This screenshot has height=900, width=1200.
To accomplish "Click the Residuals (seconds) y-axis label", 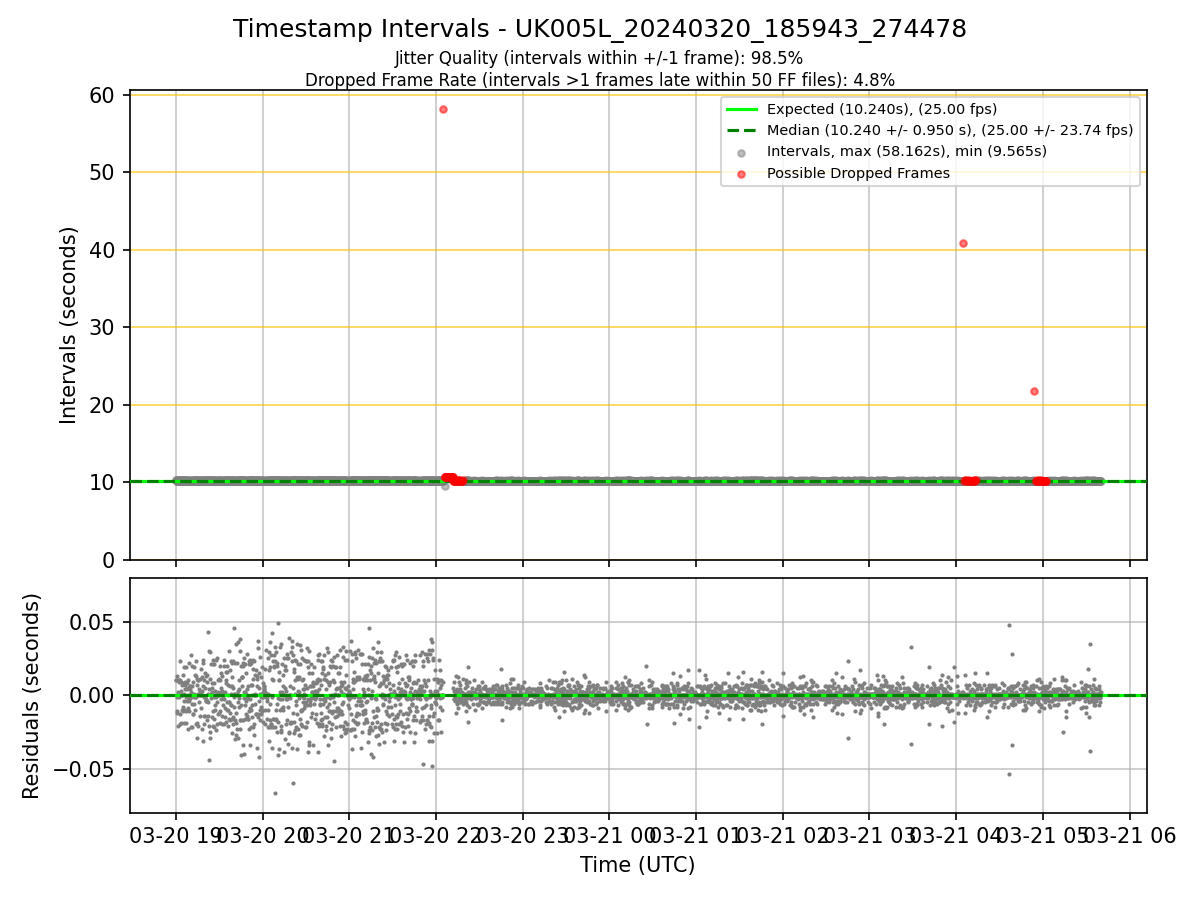I will click(x=32, y=696).
